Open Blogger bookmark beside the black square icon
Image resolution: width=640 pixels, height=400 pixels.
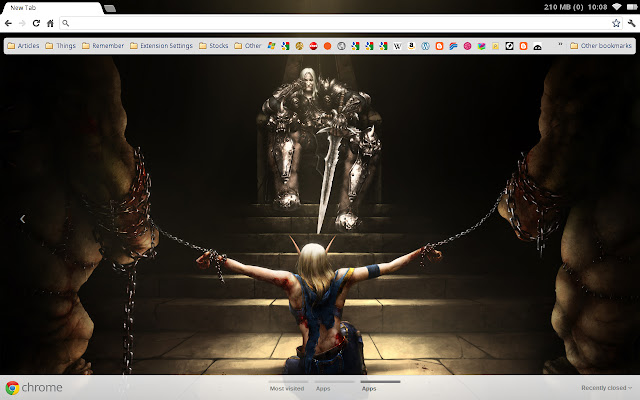coord(523,46)
